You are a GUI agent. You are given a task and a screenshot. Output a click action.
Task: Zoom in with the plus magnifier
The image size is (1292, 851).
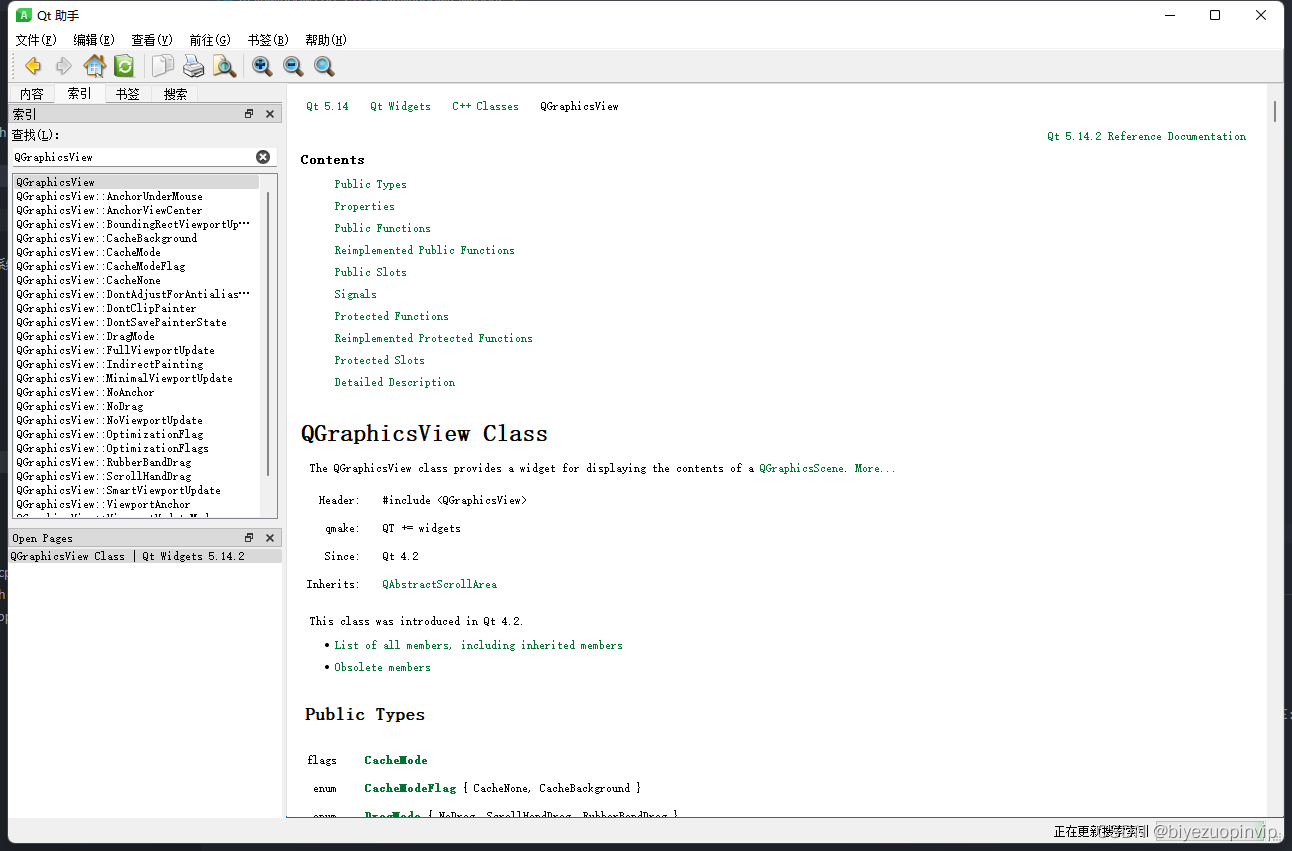tap(262, 66)
